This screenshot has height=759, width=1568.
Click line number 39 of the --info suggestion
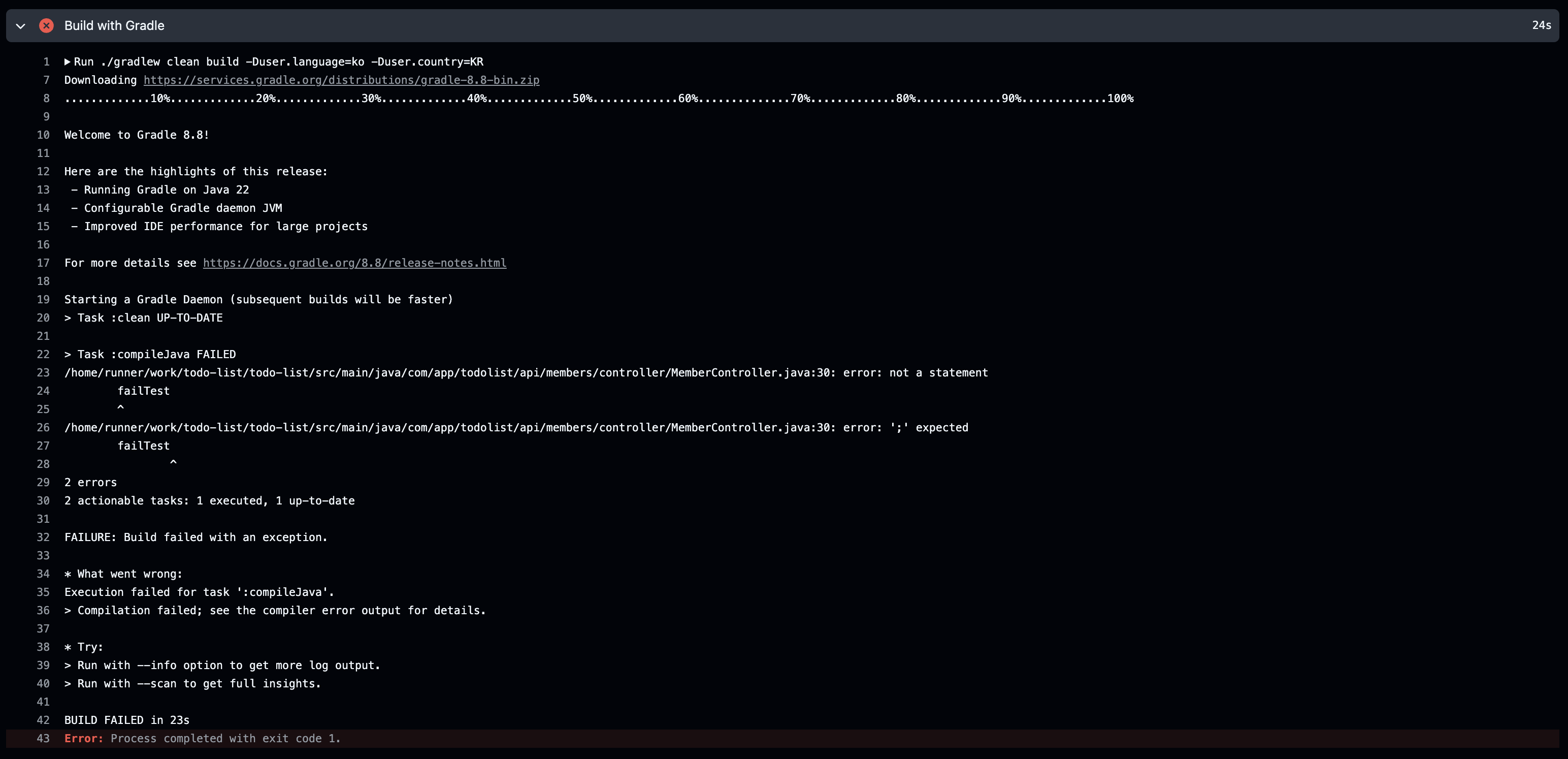tap(43, 665)
